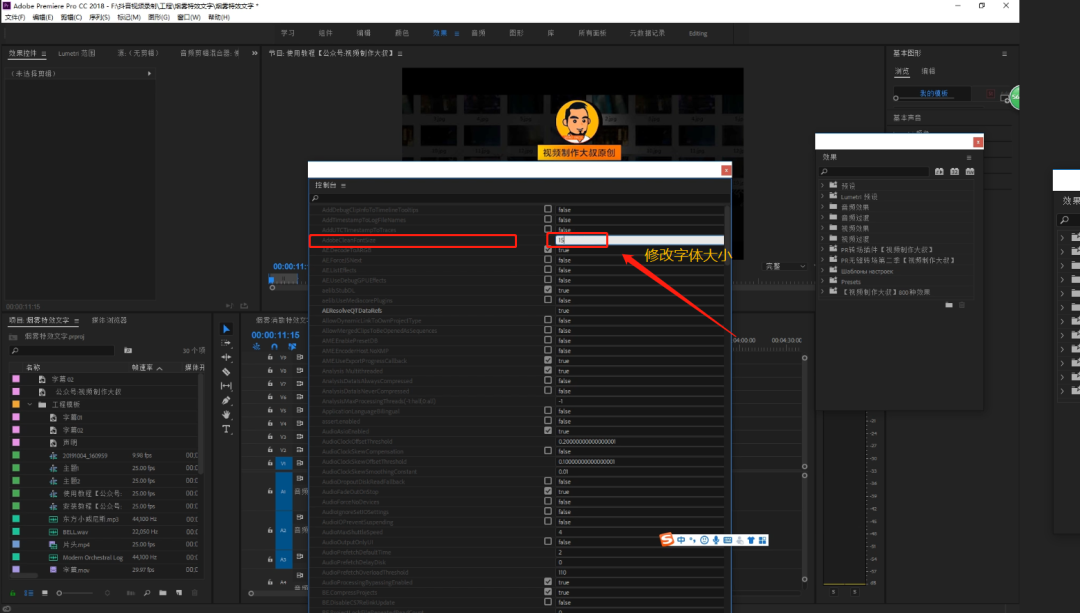Image resolution: width=1080 pixels, height=613 pixels.
Task: Select the Pen tool
Action: (226, 401)
